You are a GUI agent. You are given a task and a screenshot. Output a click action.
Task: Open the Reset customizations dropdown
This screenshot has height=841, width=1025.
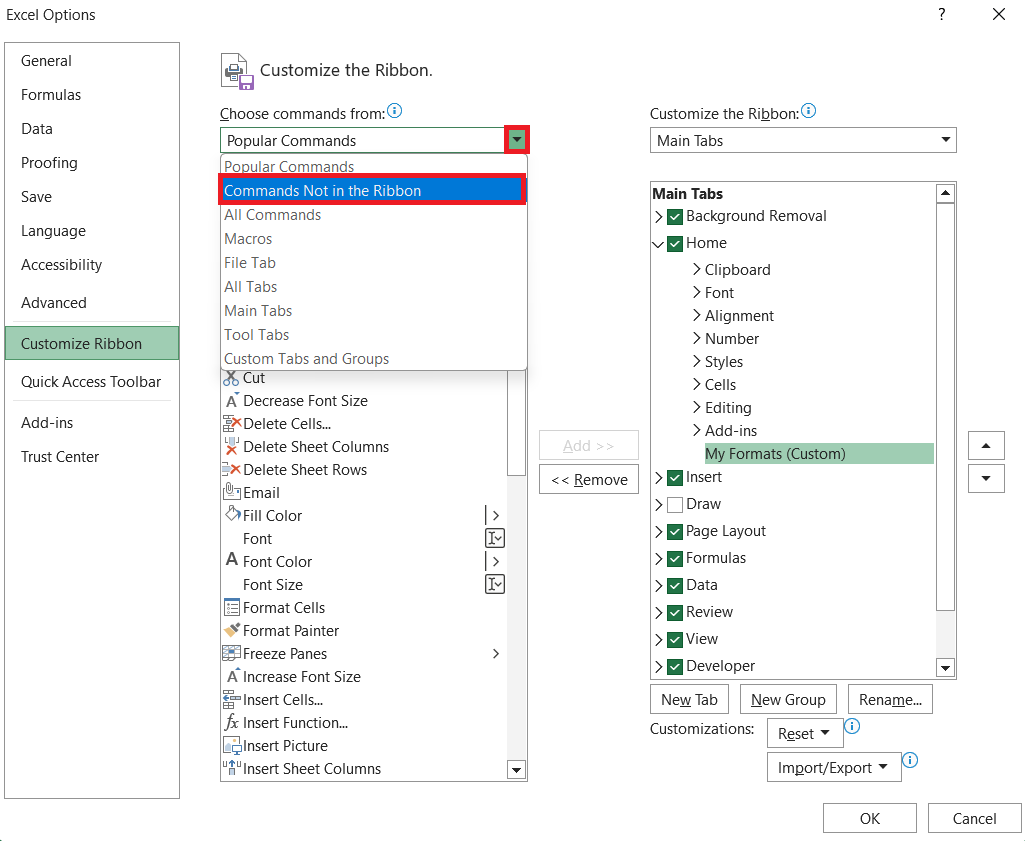point(805,733)
